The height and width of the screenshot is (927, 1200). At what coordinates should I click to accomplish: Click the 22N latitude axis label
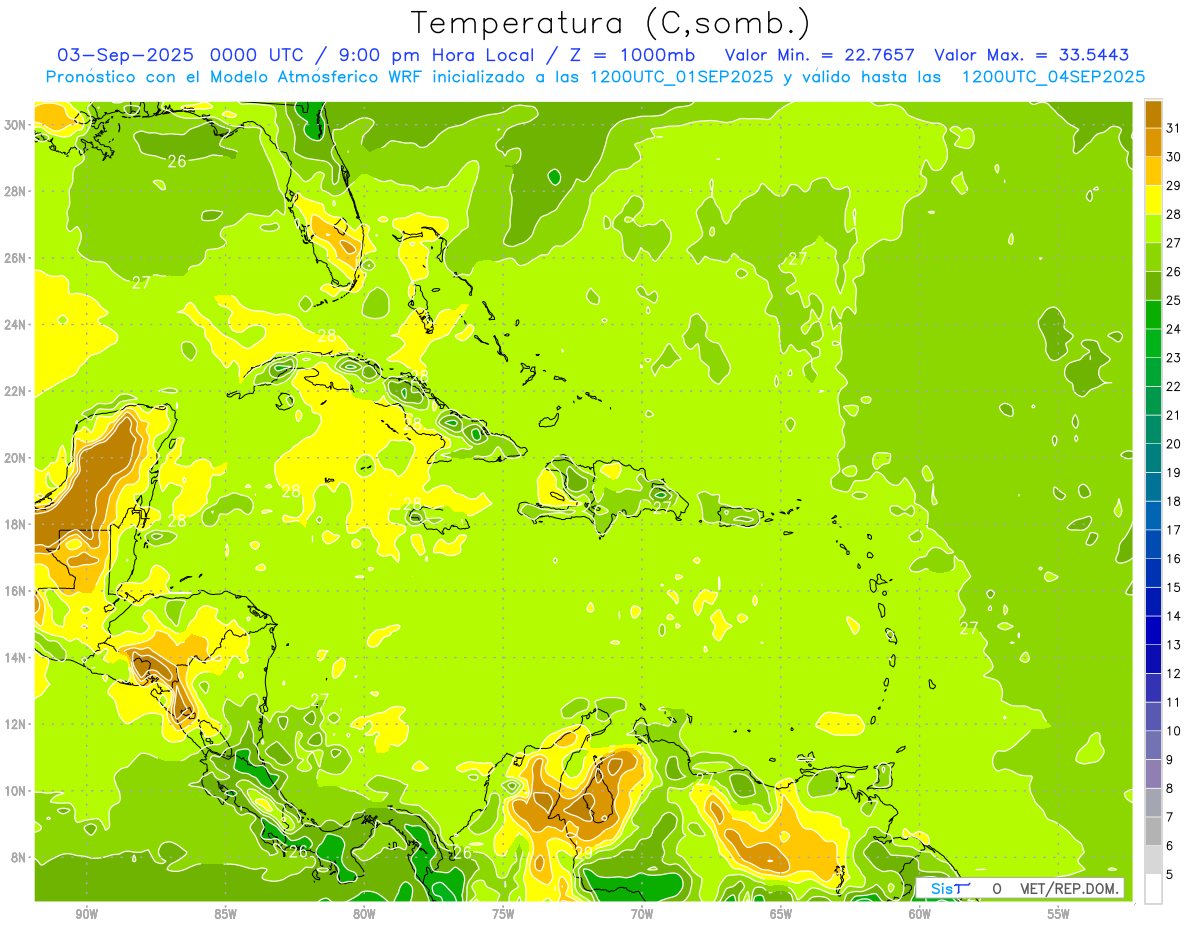(x=16, y=391)
